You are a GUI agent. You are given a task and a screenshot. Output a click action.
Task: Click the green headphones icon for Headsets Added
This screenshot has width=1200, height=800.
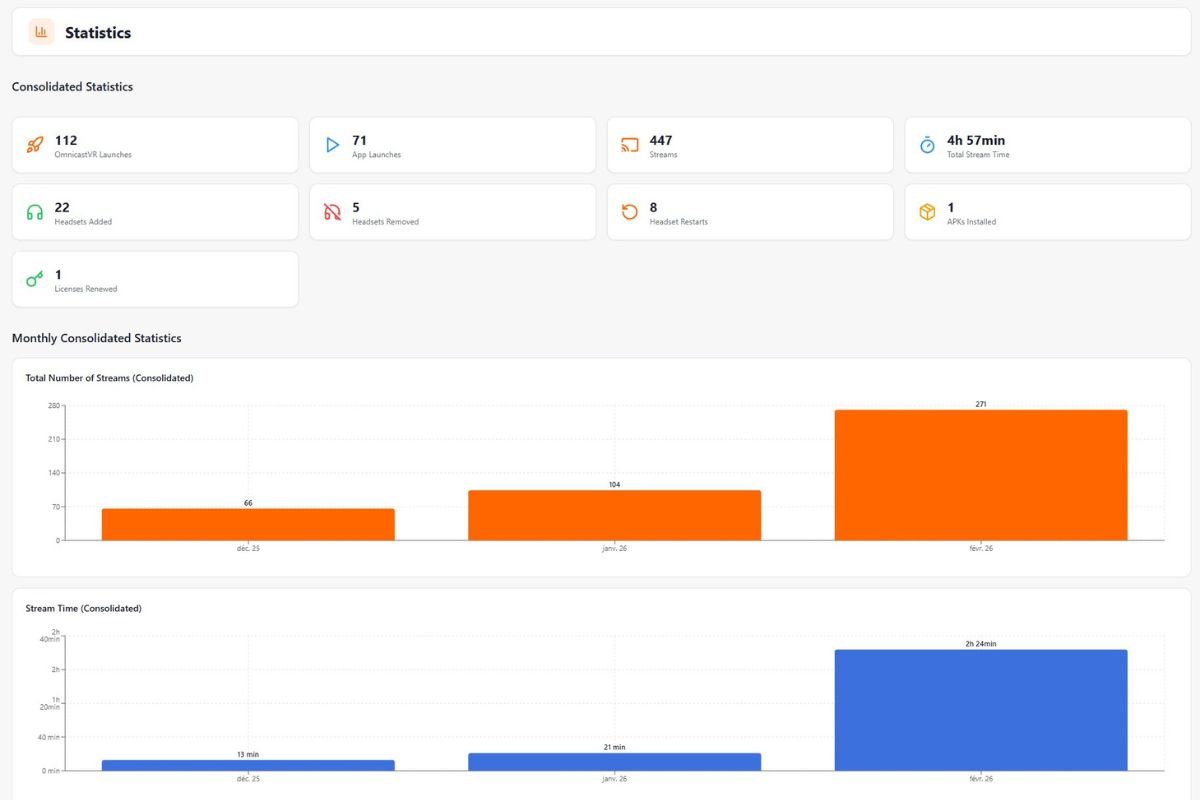pos(35,212)
